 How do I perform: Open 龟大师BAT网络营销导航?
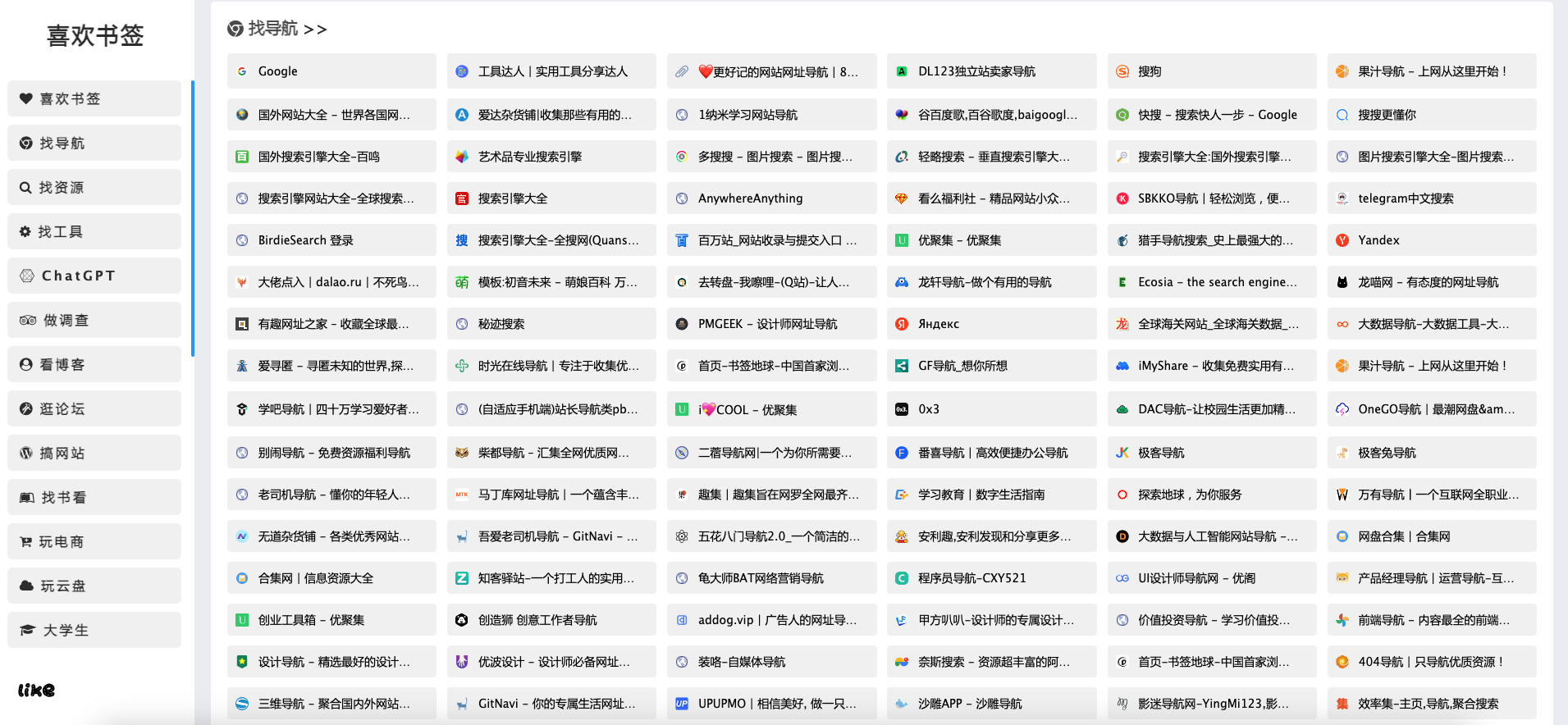pyautogui.click(x=771, y=578)
